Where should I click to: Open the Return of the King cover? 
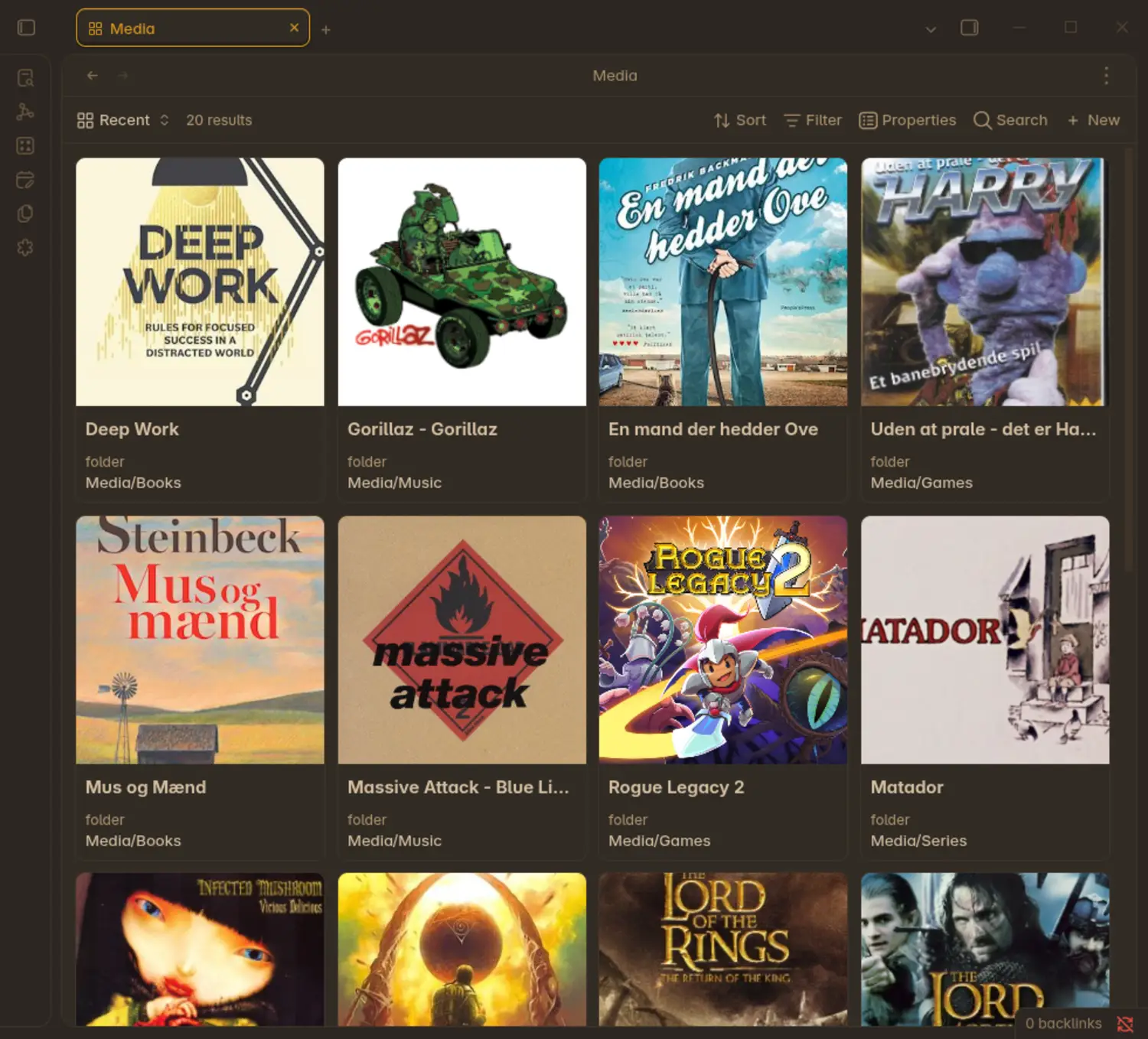click(723, 949)
